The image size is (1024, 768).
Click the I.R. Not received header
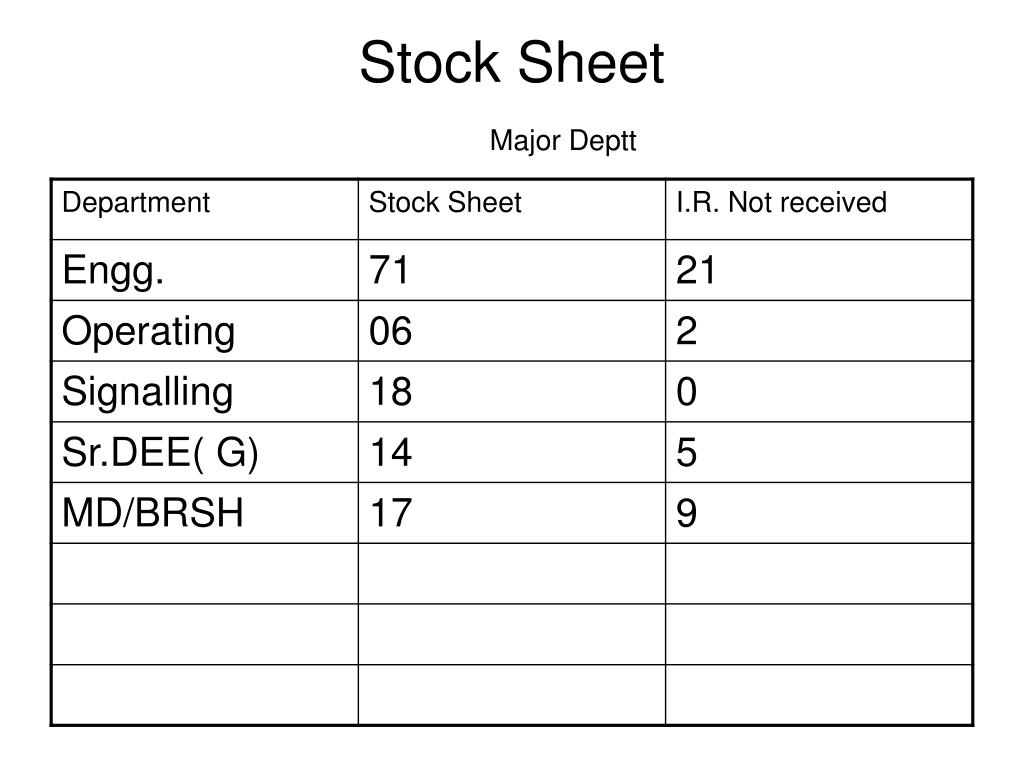tap(819, 209)
